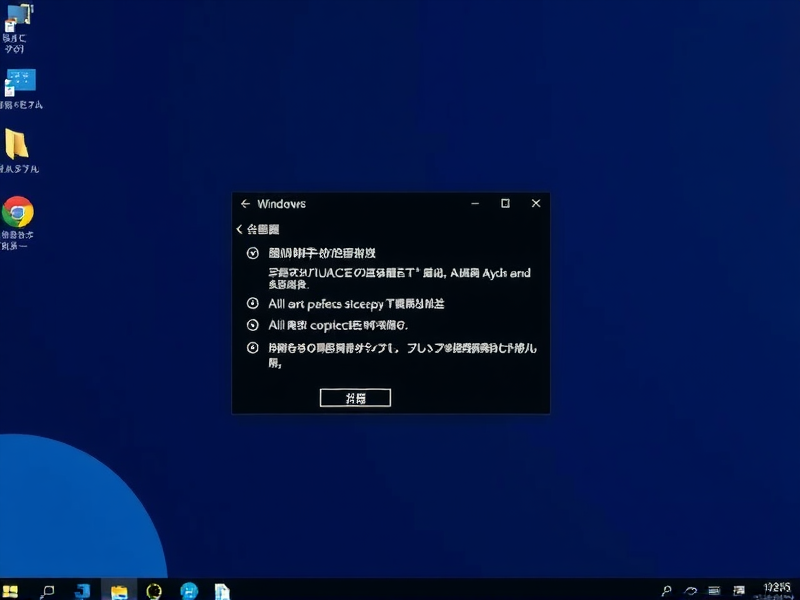Toggle the circle beside the last dialog option
Image resolution: width=800 pixels, height=600 pixels.
[252, 349]
